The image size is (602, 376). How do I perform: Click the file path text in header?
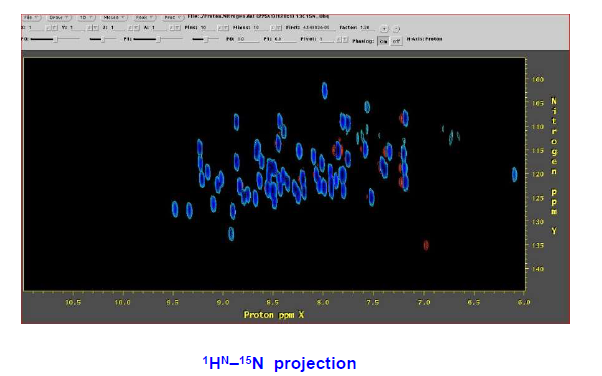(258, 17)
